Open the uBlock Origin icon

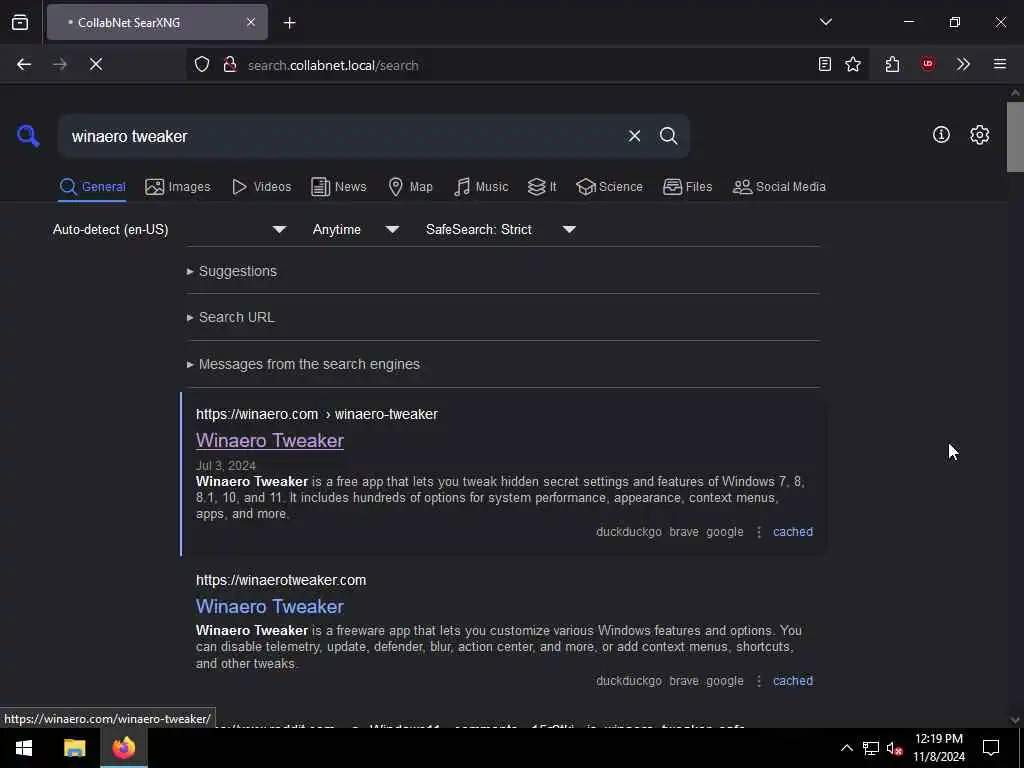(928, 64)
